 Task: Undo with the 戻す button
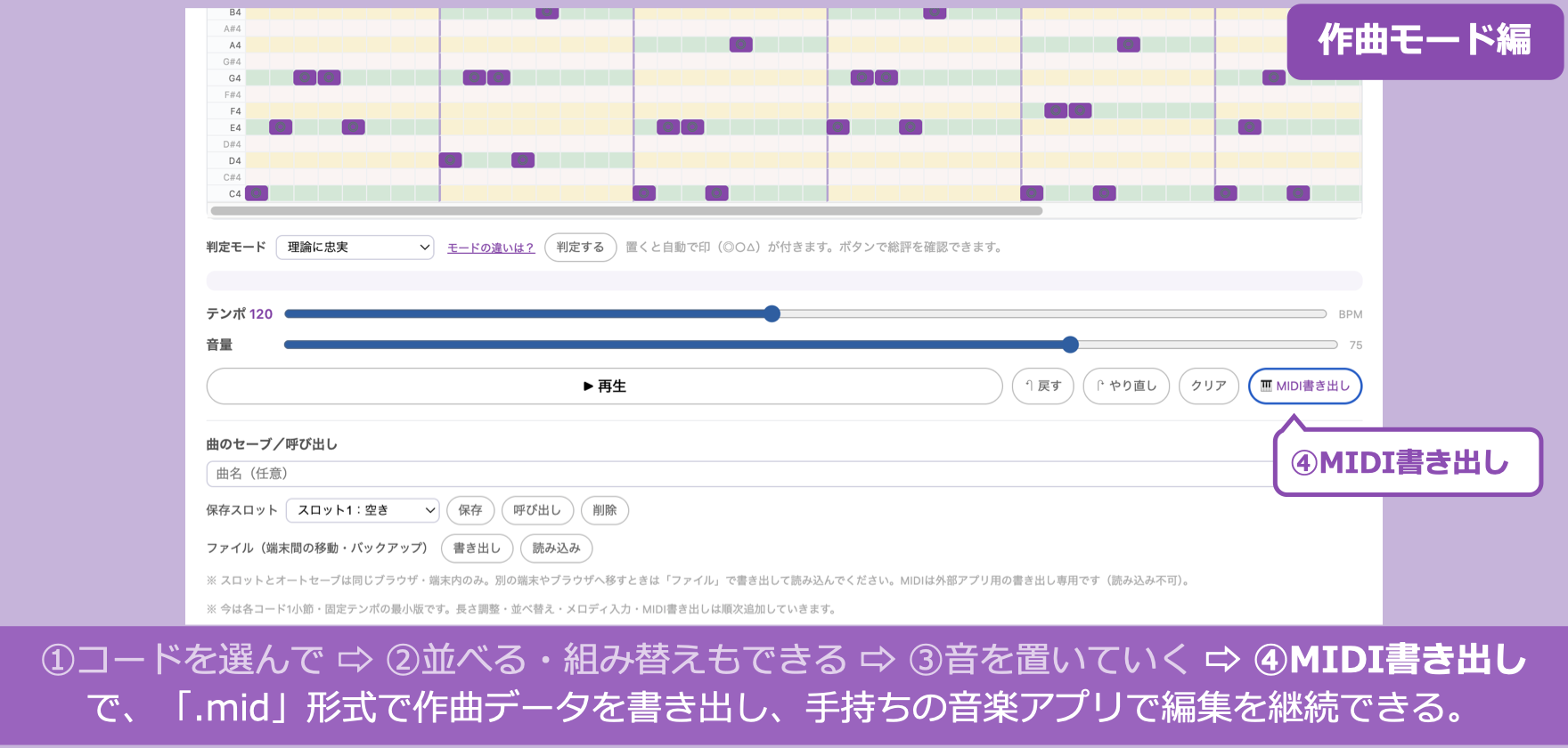click(x=1042, y=386)
